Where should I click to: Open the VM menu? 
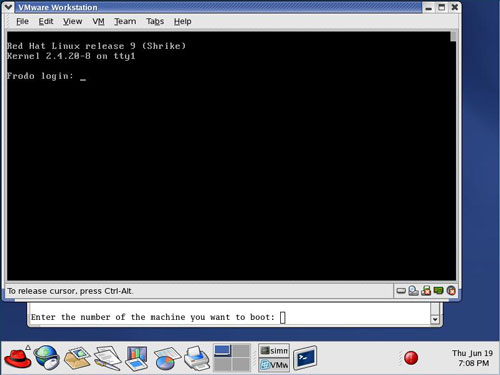[98, 21]
